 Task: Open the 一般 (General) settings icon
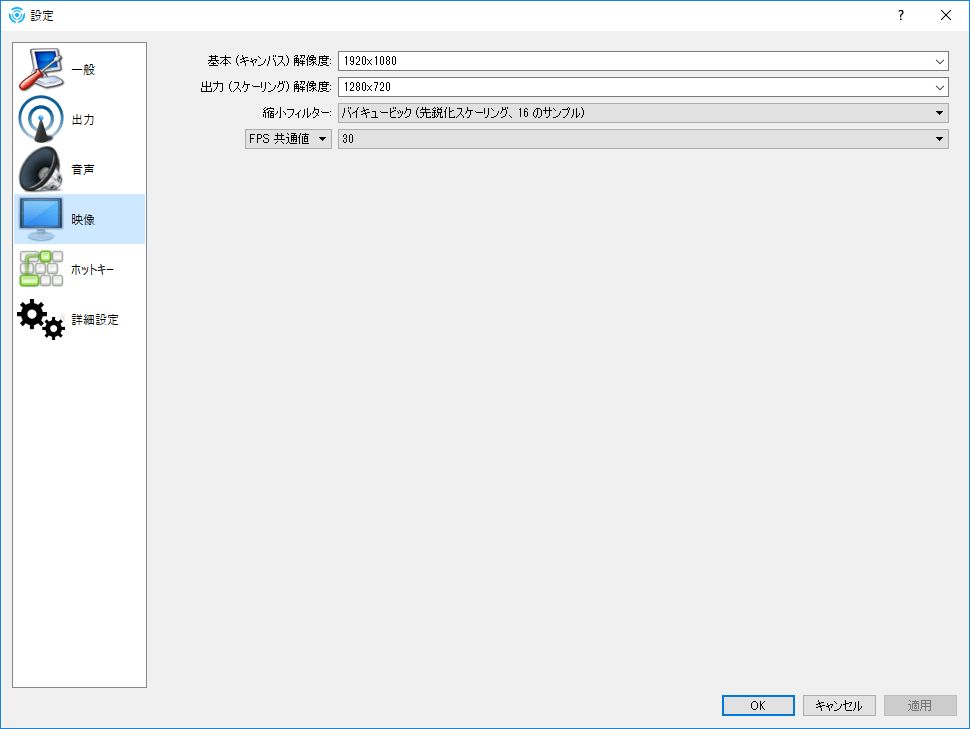tap(41, 69)
